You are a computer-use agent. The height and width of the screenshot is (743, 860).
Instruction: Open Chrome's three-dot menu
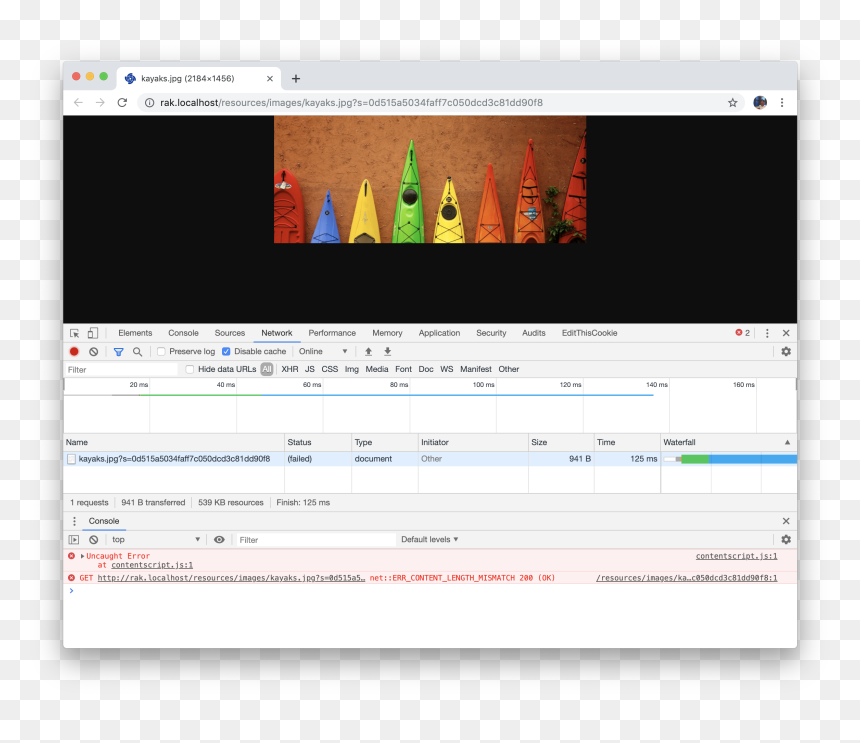point(782,103)
